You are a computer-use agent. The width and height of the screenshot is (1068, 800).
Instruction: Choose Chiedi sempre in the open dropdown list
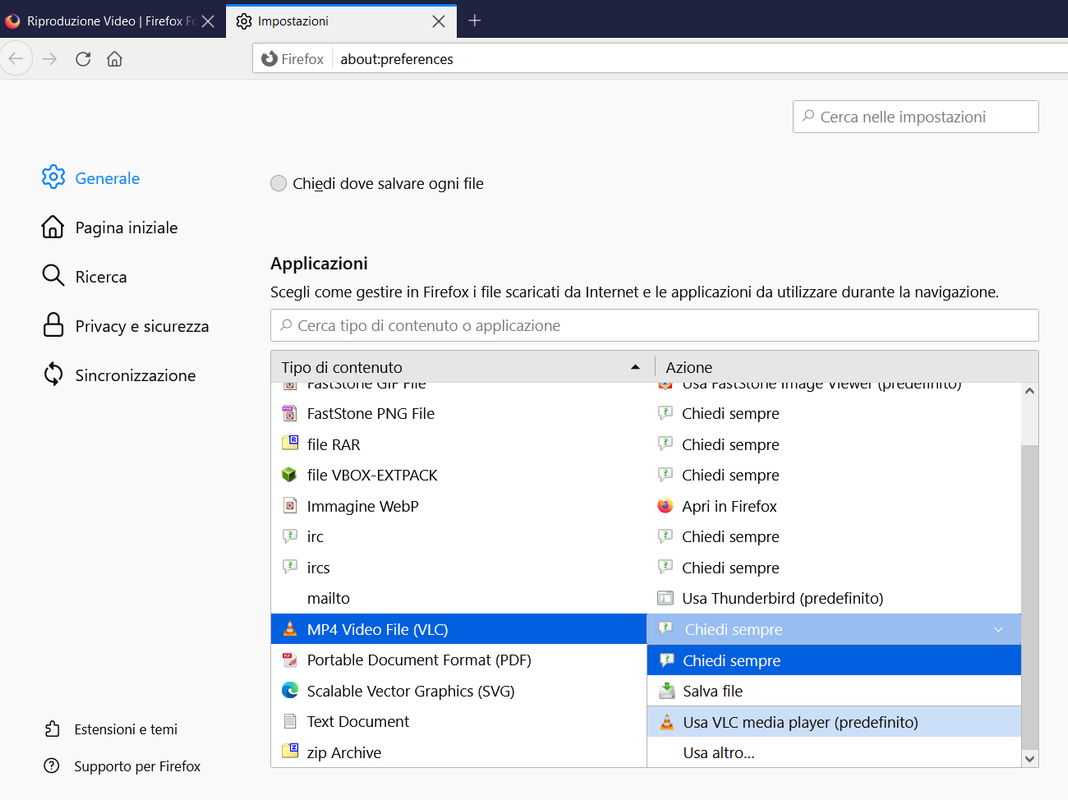tap(834, 660)
